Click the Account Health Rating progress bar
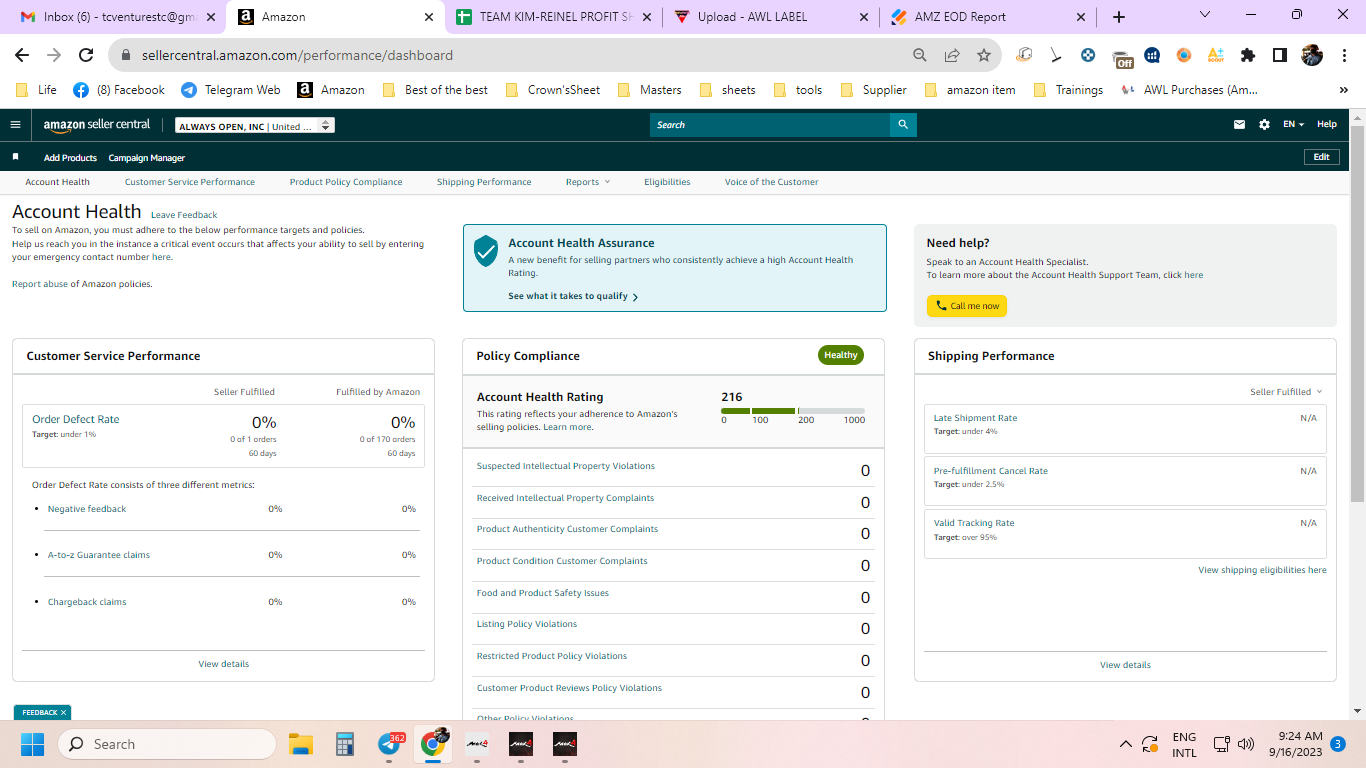Viewport: 1366px width, 768px height. coord(793,411)
